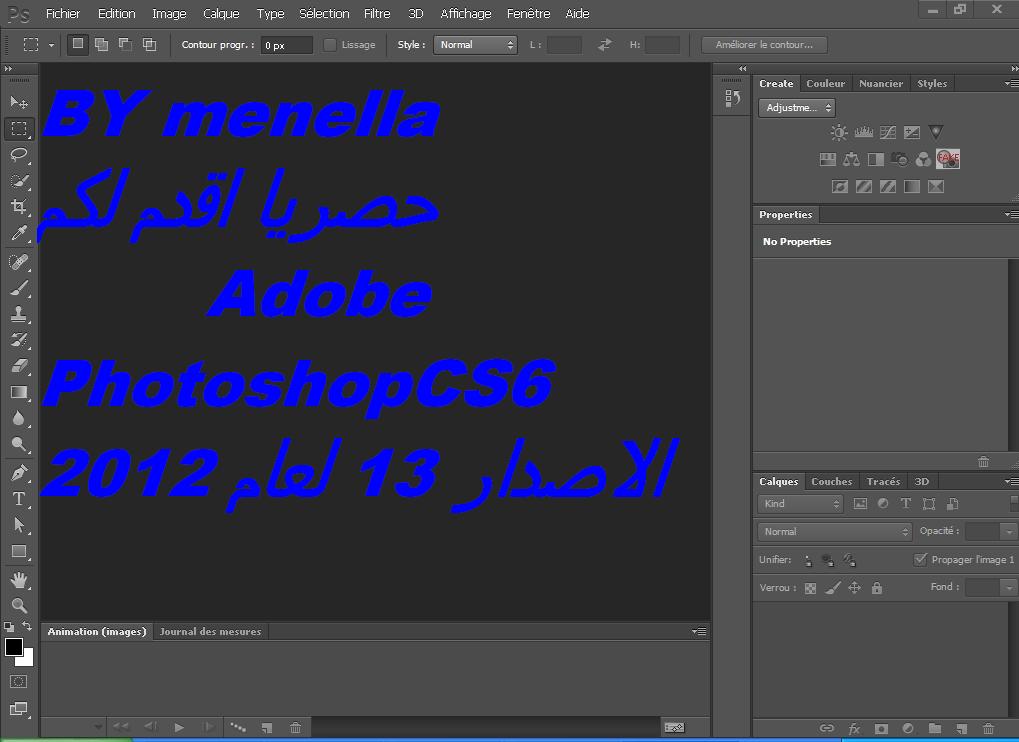
Task: Toggle lock transparent pixels in Verrou
Action: tap(810, 588)
